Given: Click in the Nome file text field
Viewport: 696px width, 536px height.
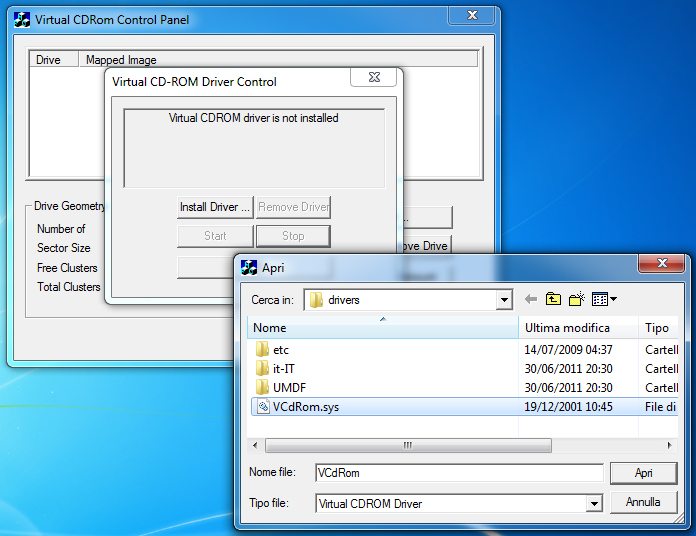Looking at the screenshot, I should 458,473.
